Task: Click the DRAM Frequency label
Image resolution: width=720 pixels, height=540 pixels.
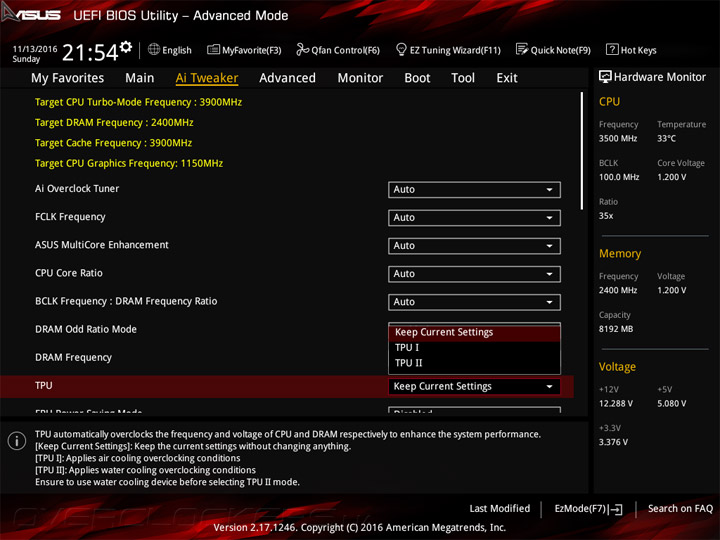Action: (x=73, y=358)
